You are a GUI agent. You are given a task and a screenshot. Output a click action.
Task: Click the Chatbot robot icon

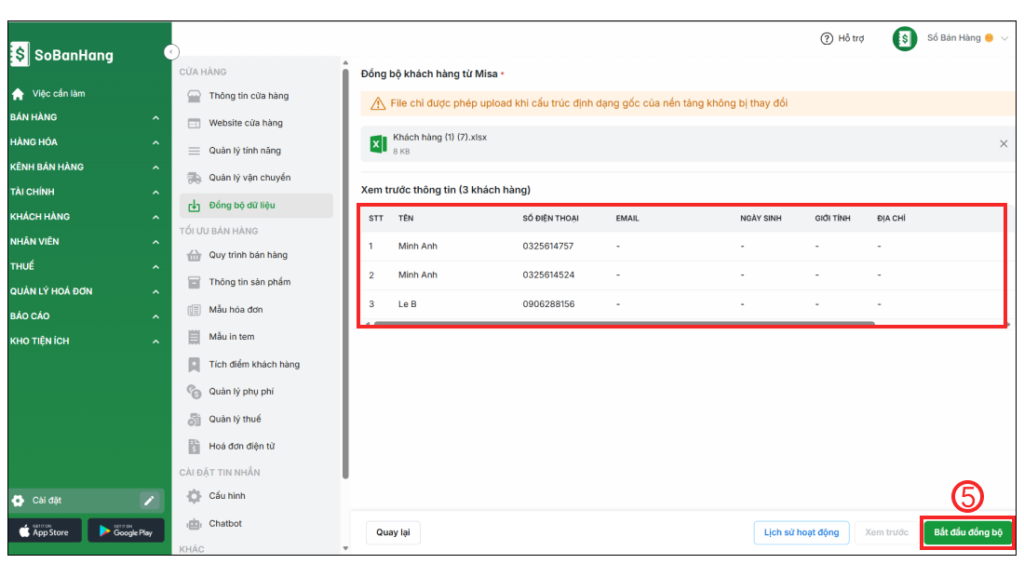click(194, 524)
